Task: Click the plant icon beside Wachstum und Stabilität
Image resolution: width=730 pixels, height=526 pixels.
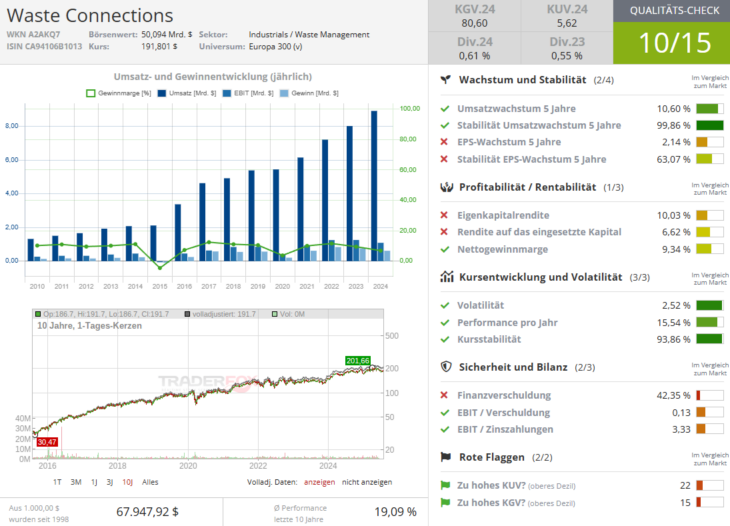Action: pyautogui.click(x=446, y=80)
